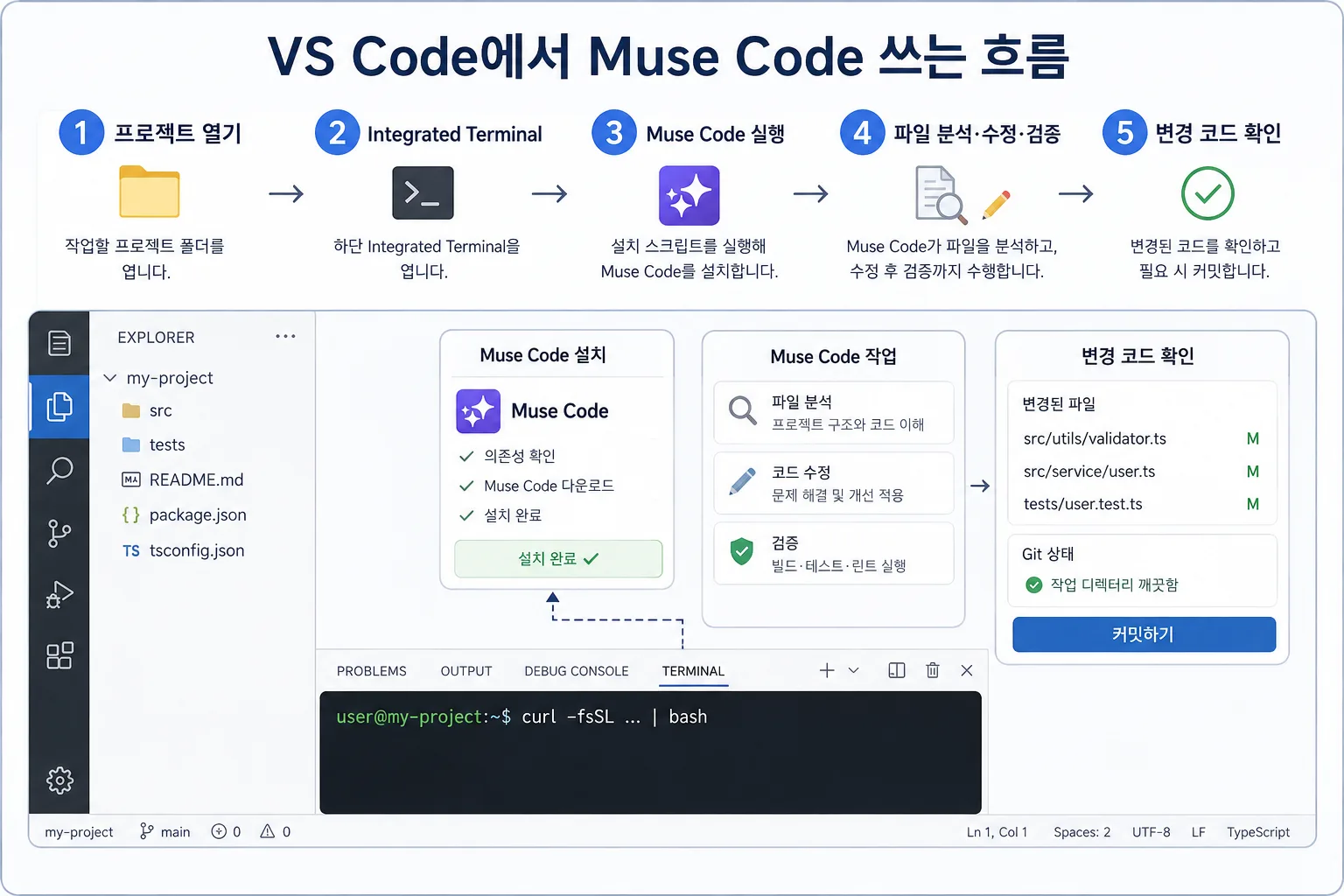The image size is (1344, 896).
Task: Click the 커밋하기 commit button
Action: tap(1144, 634)
